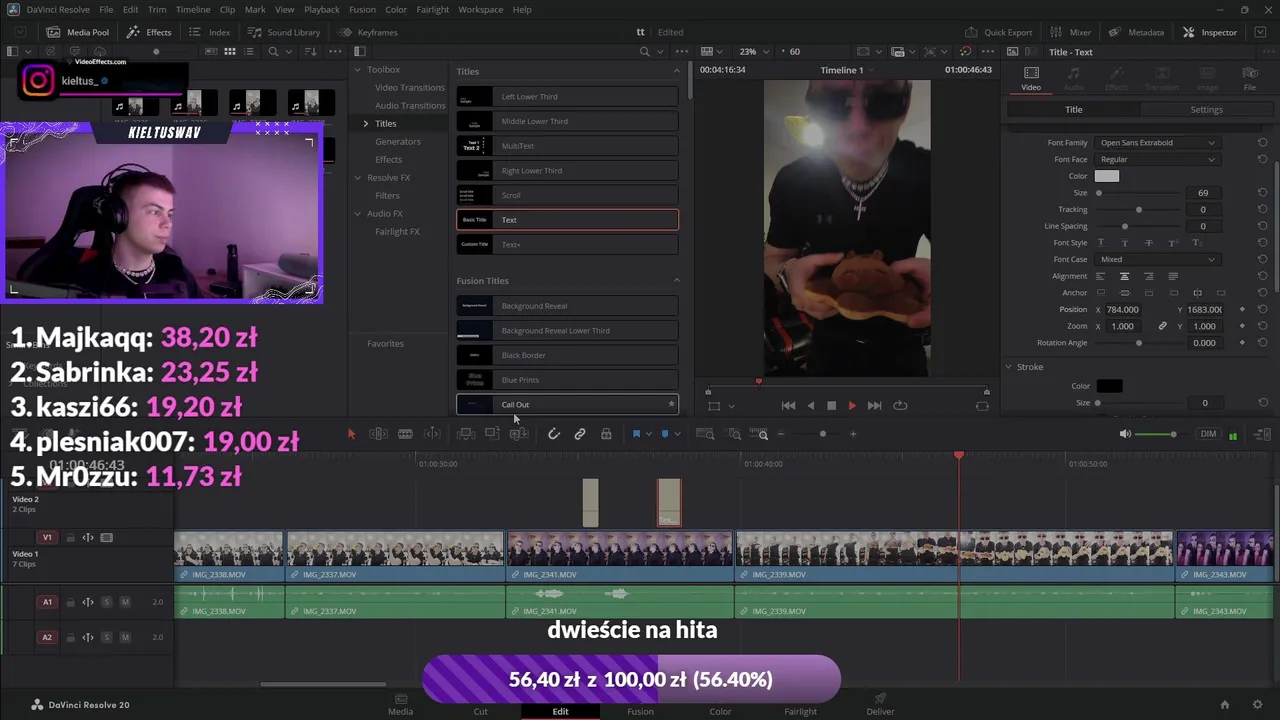Collapse the Toolbox tree

point(358,70)
